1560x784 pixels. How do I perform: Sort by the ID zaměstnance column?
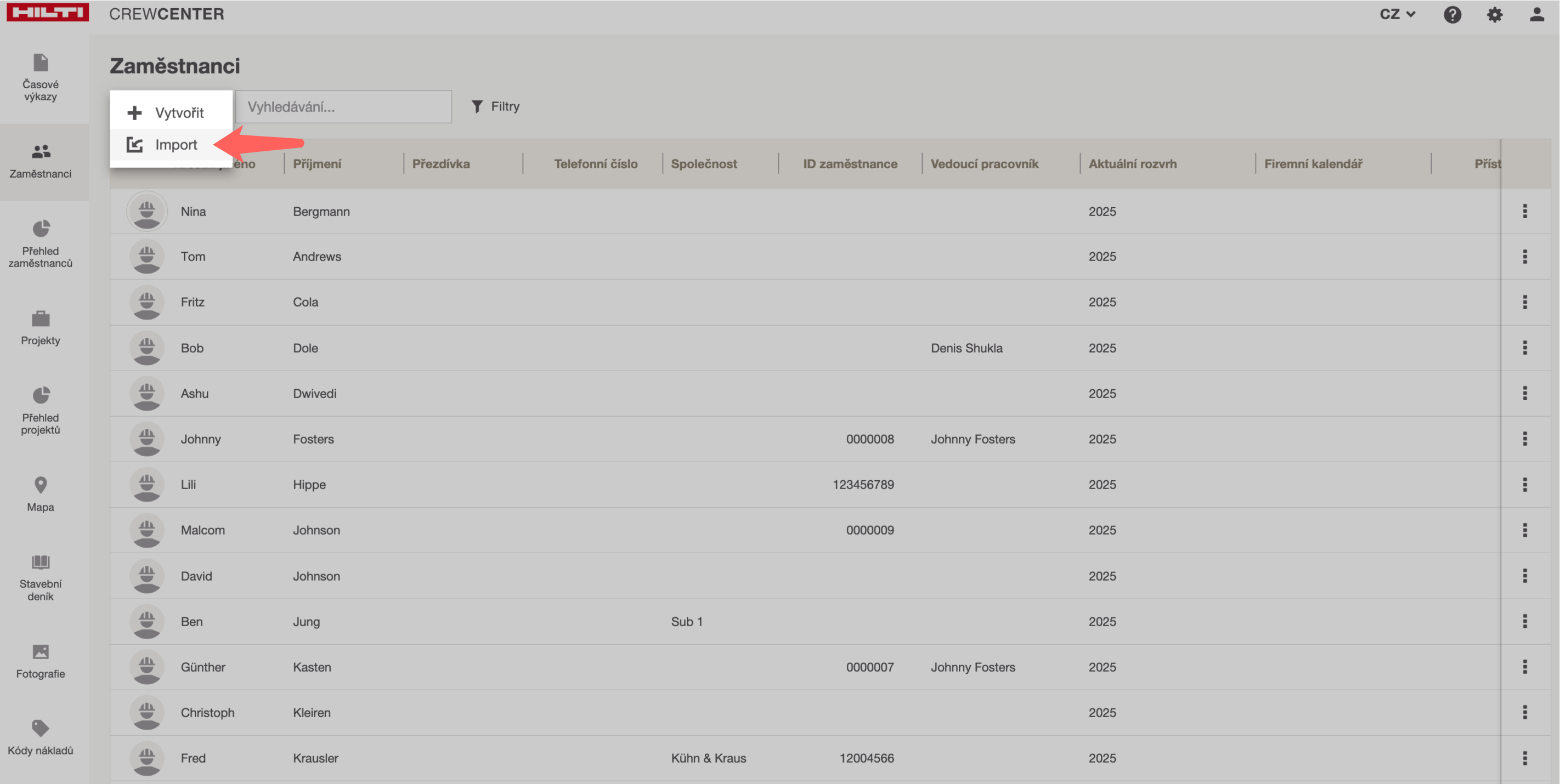tap(850, 164)
